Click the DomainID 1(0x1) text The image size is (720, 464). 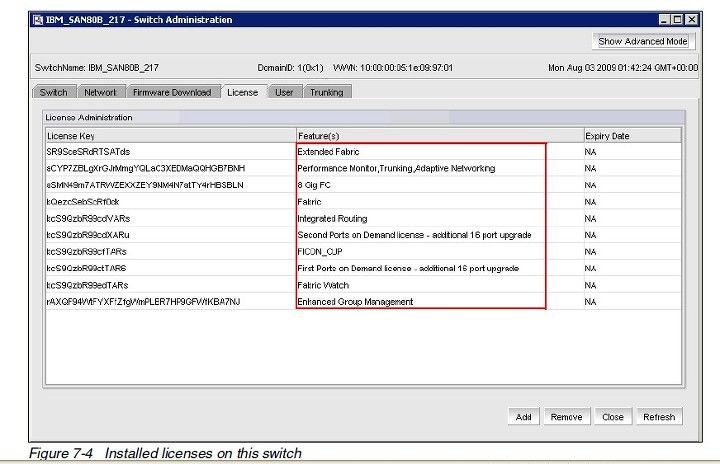(290, 68)
